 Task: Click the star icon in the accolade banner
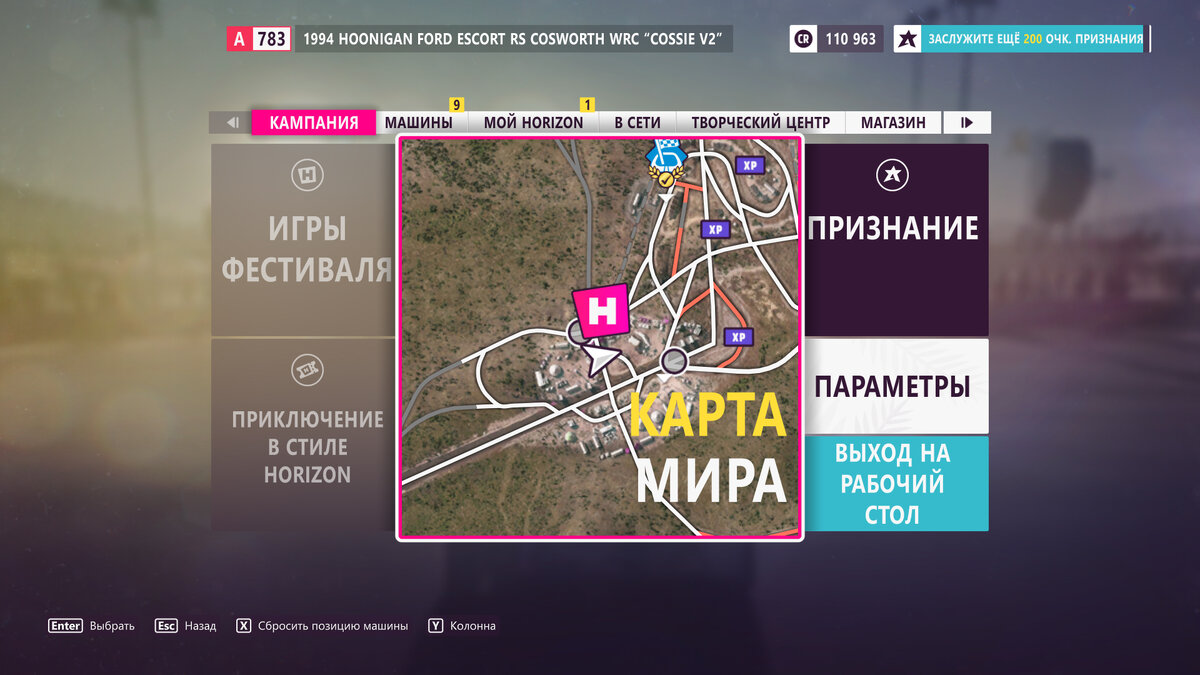907,37
